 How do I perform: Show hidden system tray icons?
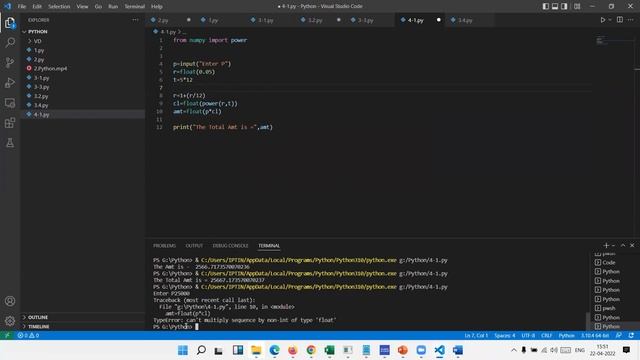click(x=514, y=350)
